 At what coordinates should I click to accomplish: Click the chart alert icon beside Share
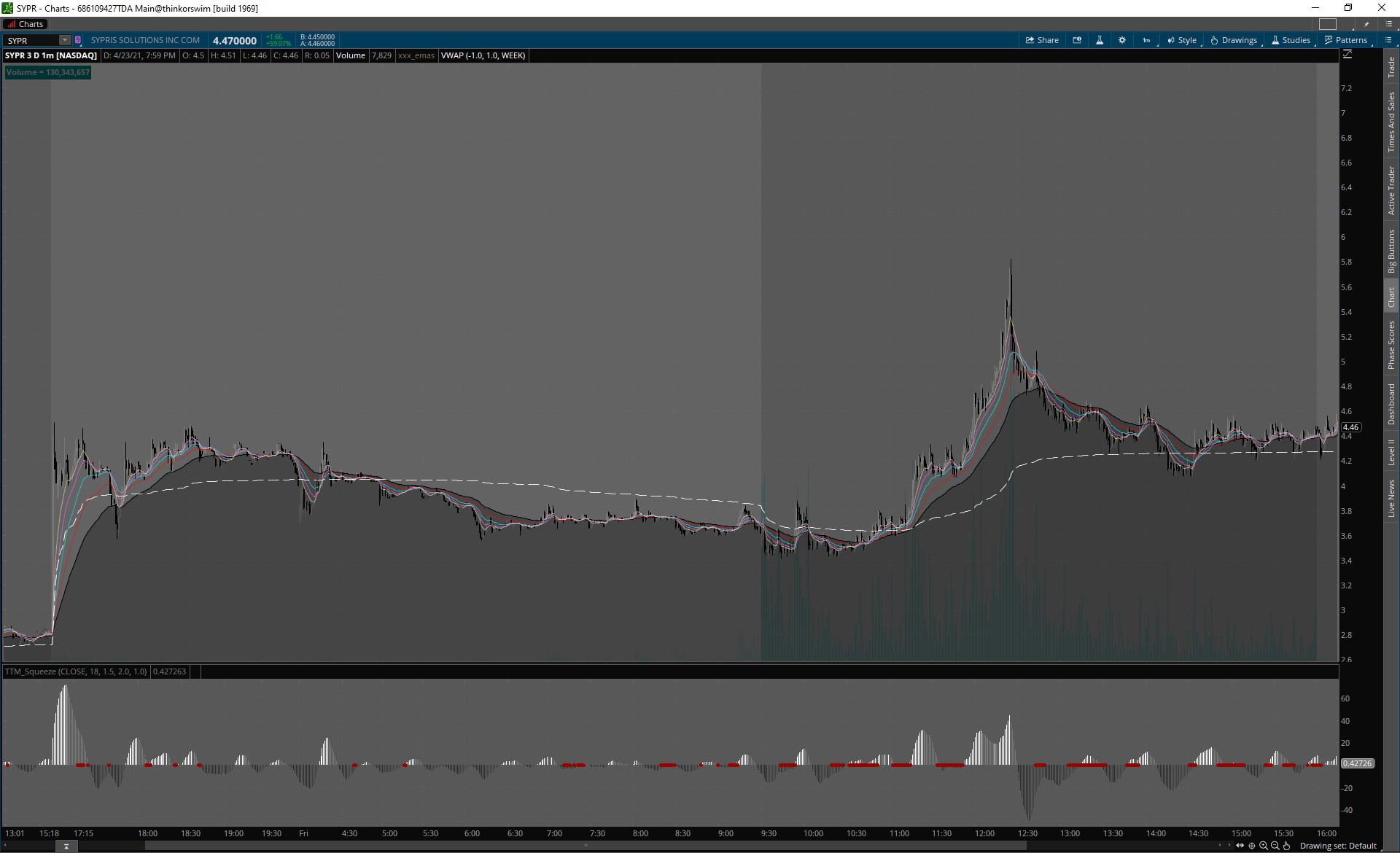1077,40
